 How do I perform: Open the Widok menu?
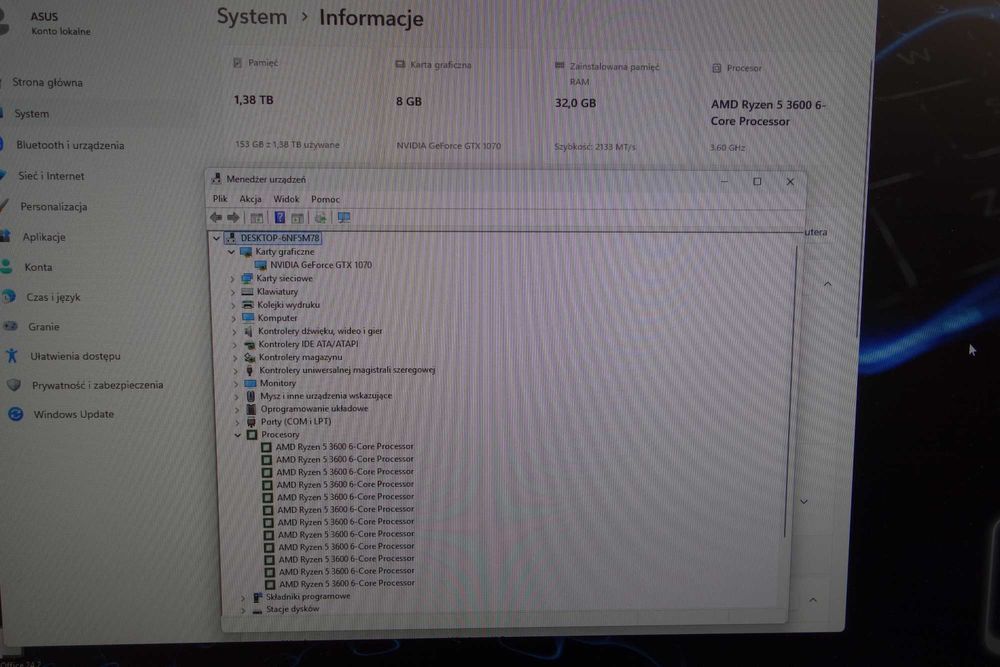tap(286, 199)
